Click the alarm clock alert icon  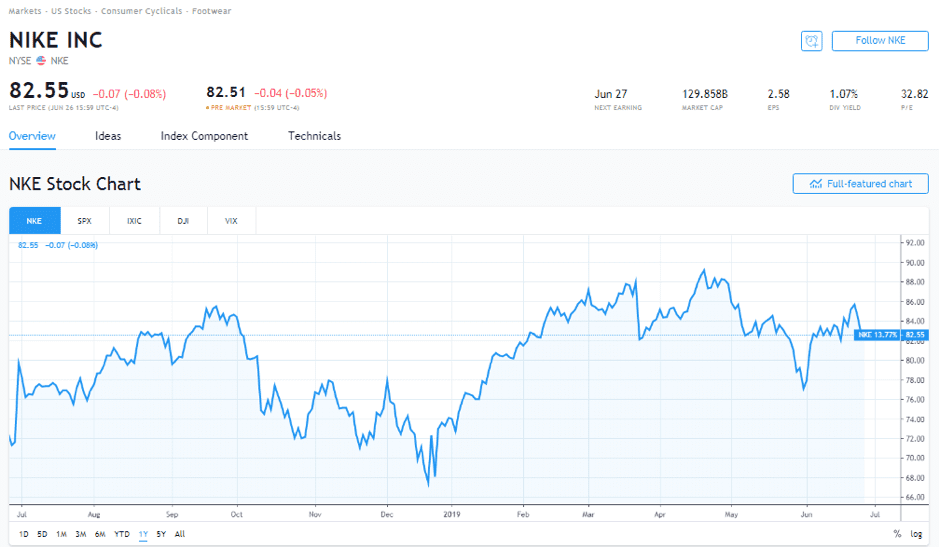pyautogui.click(x=811, y=41)
